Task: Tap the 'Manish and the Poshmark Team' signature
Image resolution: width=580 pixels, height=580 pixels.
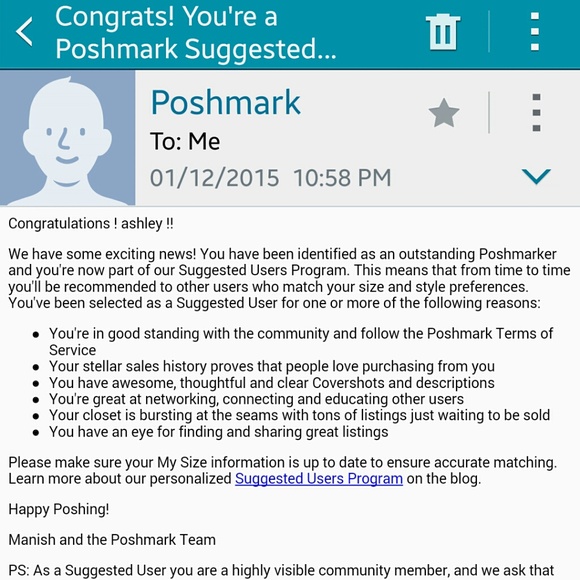Action: 112,540
